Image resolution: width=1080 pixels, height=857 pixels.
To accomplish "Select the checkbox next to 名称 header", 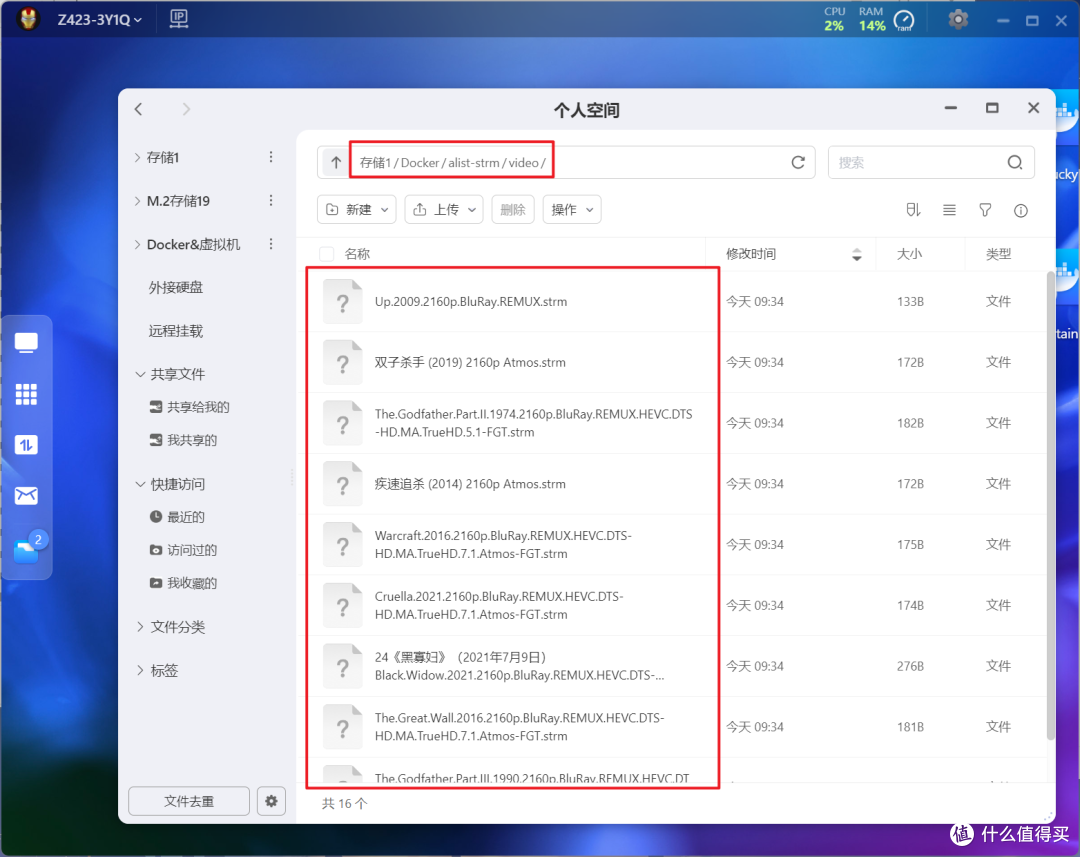I will point(325,253).
